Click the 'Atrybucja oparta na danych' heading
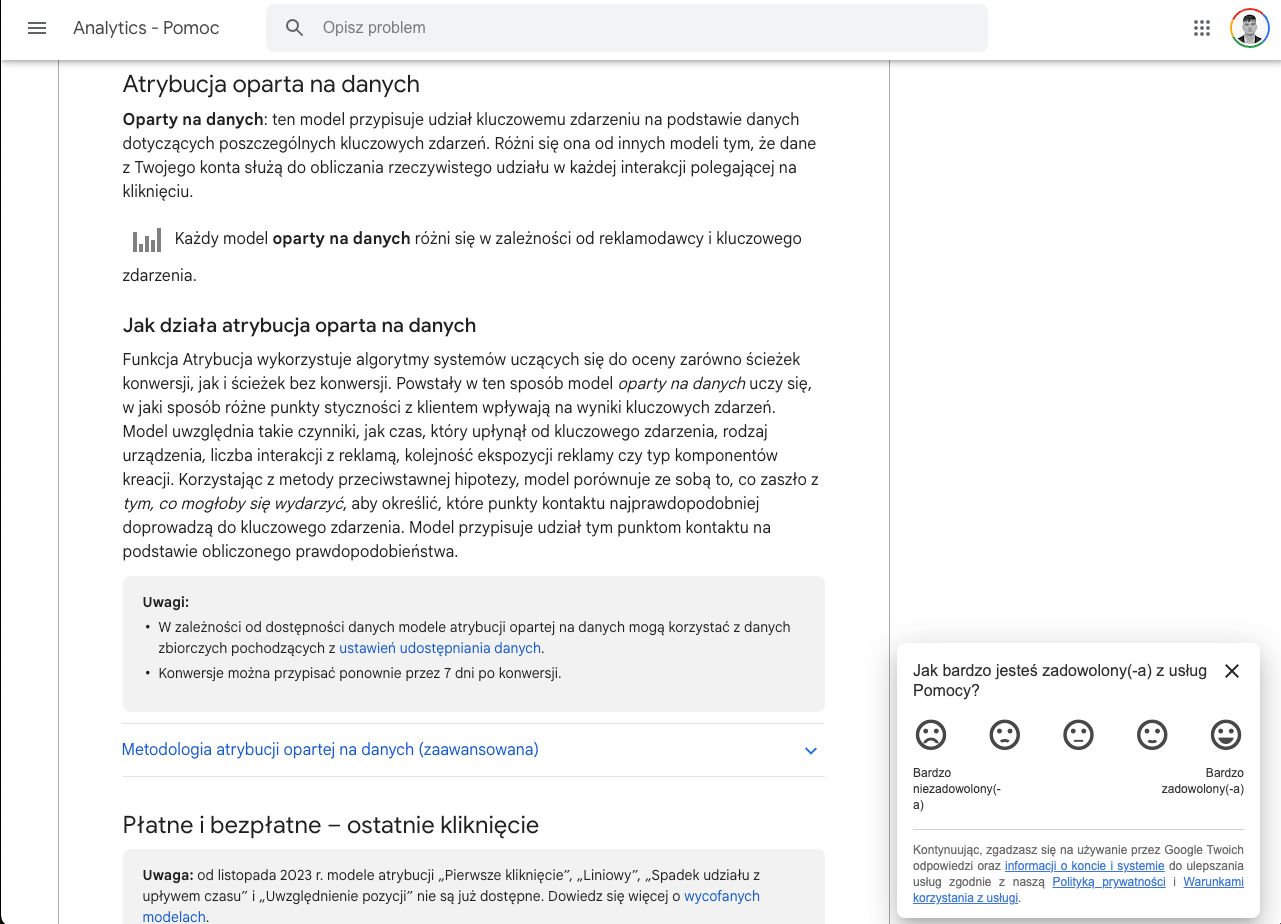The width and height of the screenshot is (1281, 924). click(x=271, y=84)
